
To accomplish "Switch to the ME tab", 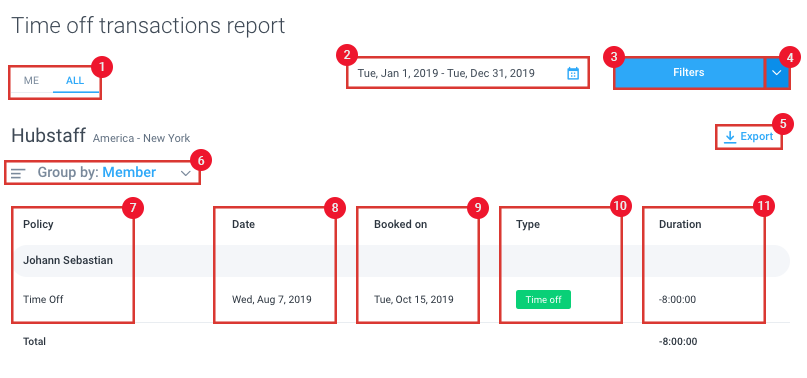I will (x=31, y=81).
